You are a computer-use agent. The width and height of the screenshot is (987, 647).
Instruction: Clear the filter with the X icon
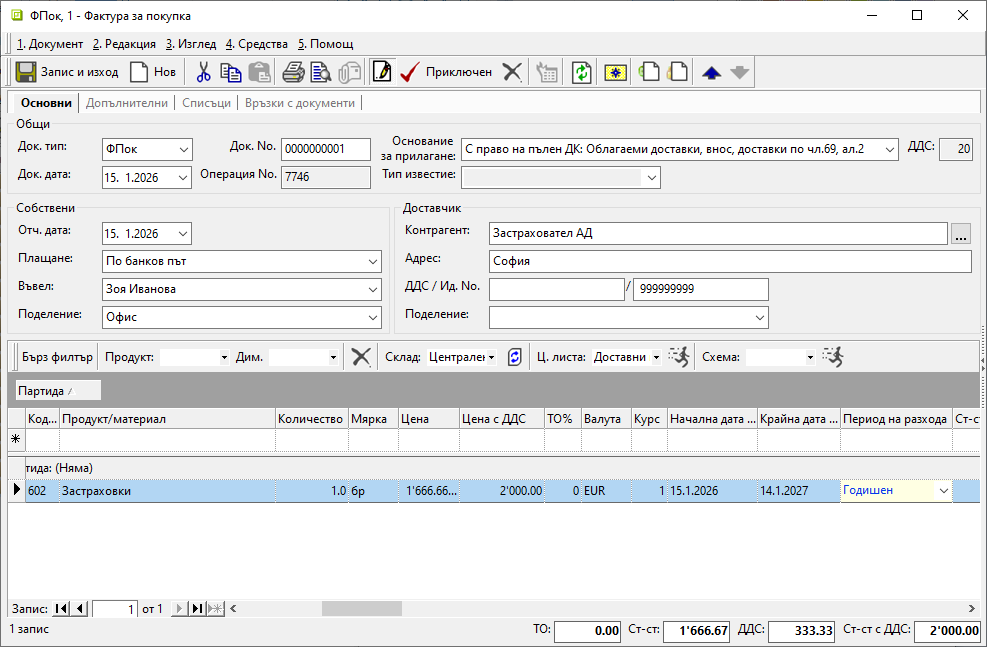click(361, 357)
